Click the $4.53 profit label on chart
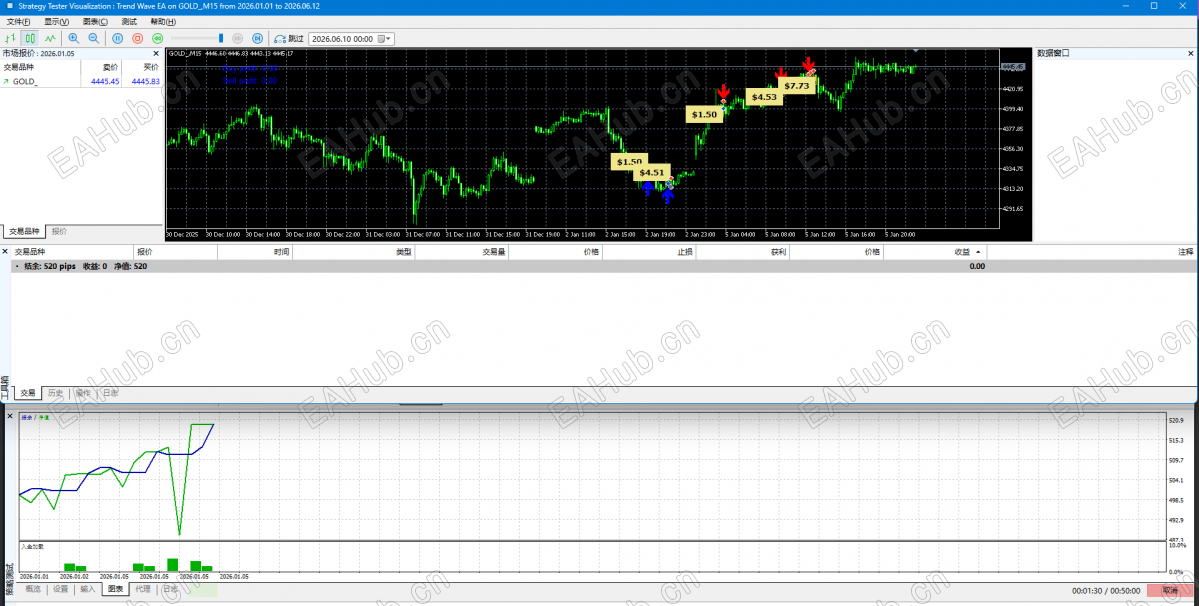 (764, 97)
